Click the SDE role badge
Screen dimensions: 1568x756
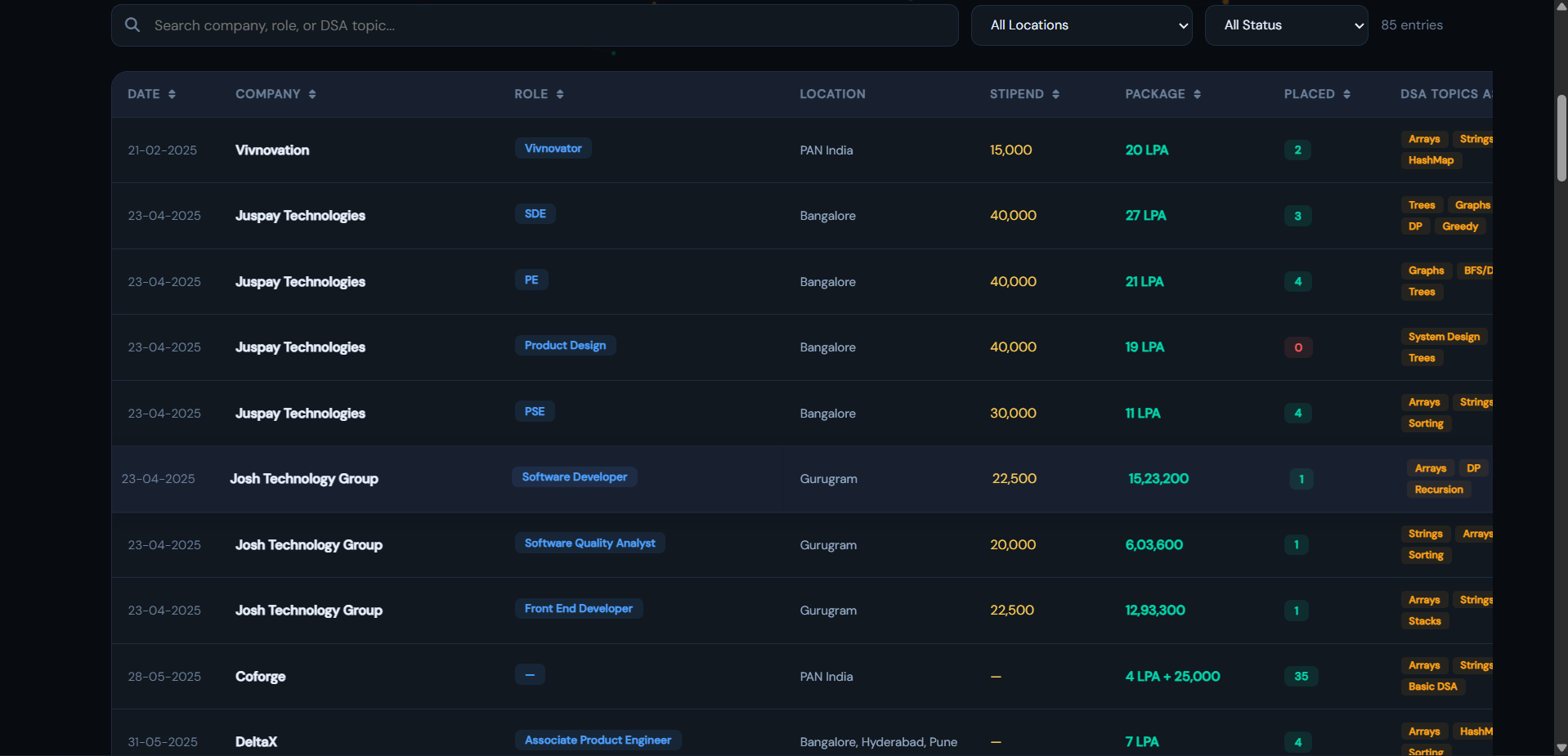click(x=535, y=213)
